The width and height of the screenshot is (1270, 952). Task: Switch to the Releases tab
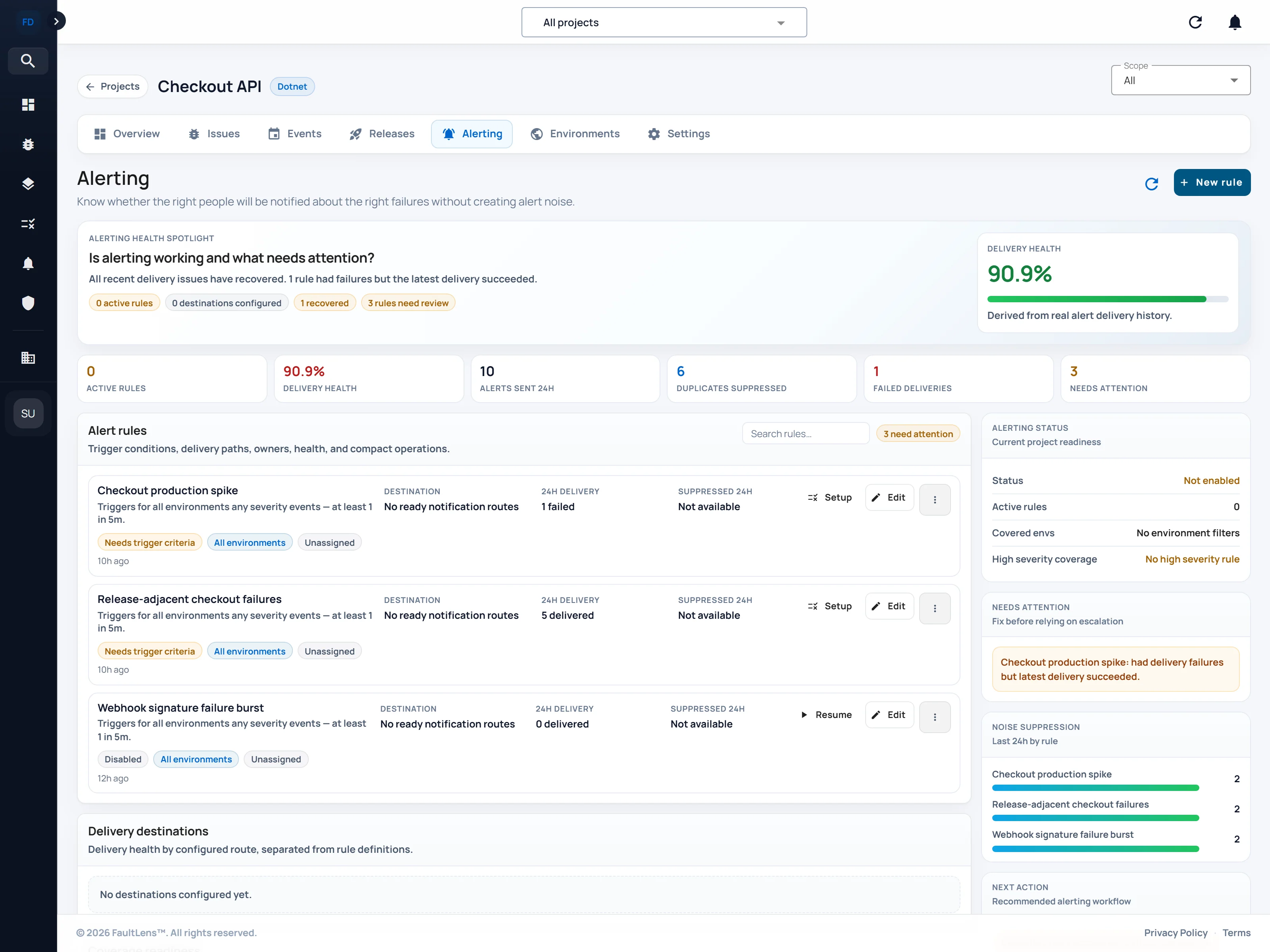pyautogui.click(x=382, y=134)
